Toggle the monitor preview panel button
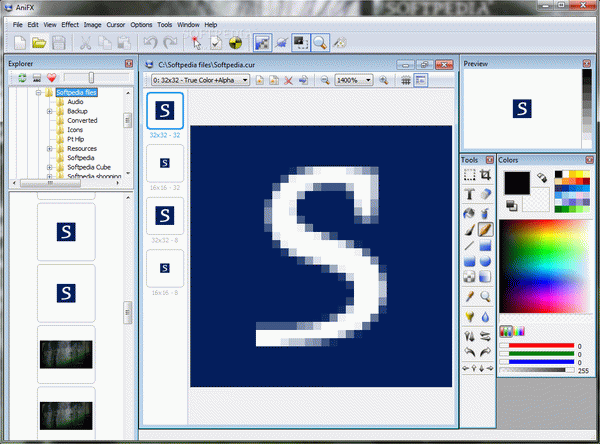This screenshot has width=600, height=444. (x=301, y=42)
